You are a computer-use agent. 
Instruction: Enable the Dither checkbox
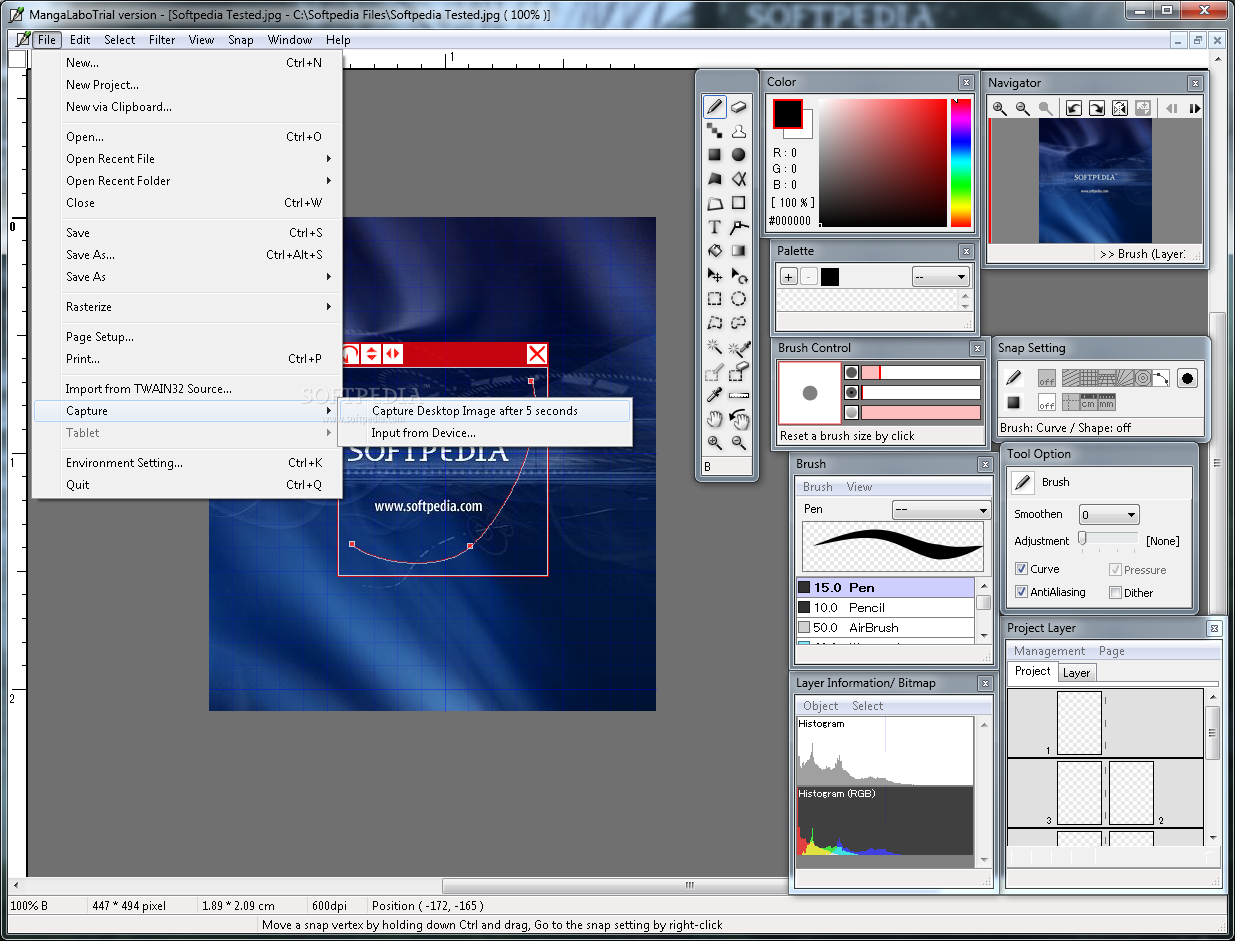tap(1115, 592)
